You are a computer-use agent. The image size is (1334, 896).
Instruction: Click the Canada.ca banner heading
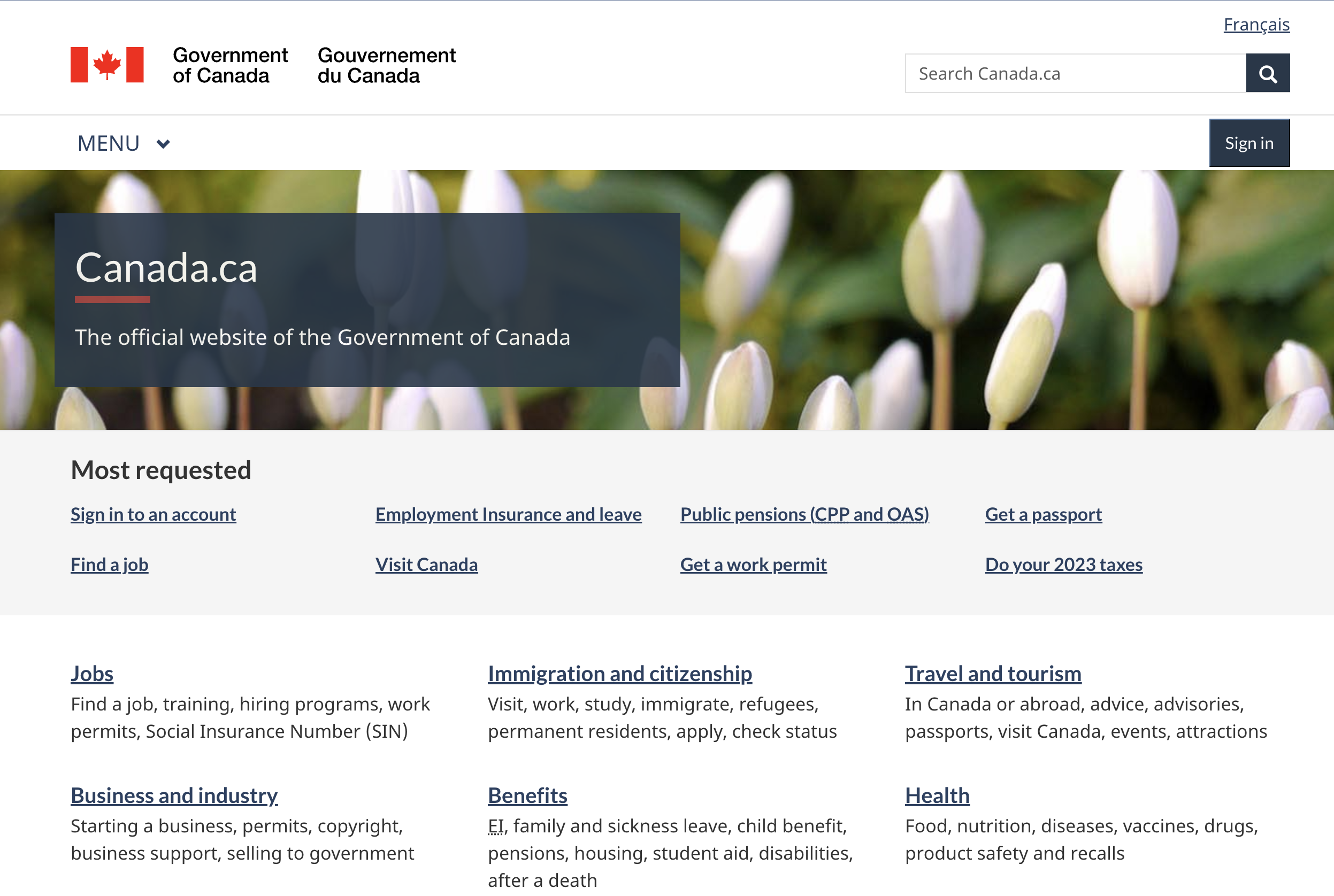click(166, 267)
